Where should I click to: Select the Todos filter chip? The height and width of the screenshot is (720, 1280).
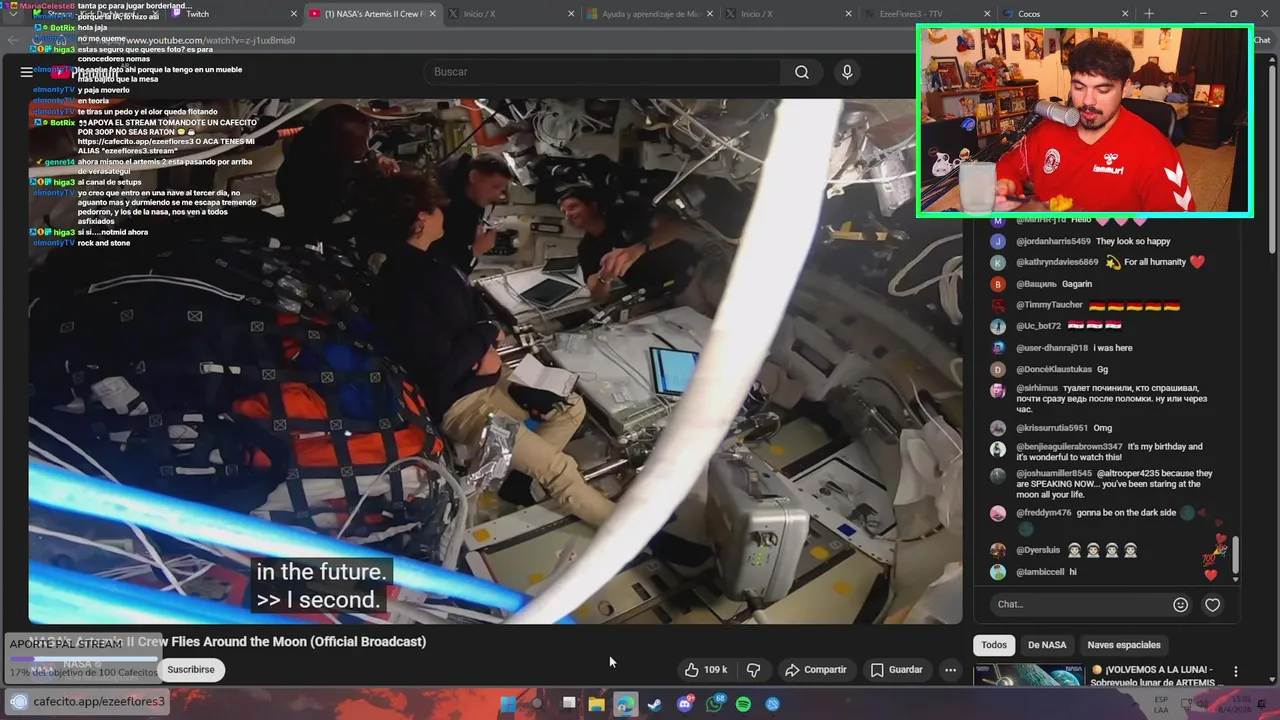tap(994, 645)
